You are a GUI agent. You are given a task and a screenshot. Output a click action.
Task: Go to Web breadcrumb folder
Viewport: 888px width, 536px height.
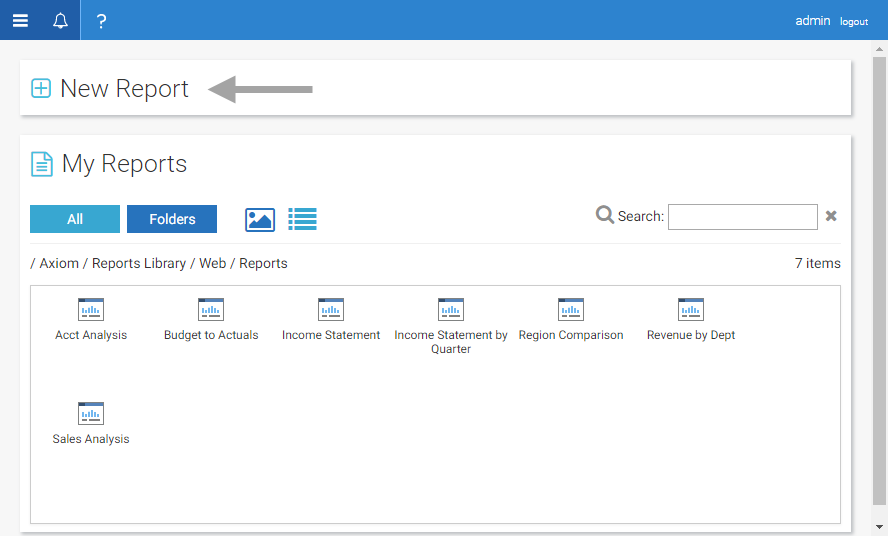click(x=212, y=263)
